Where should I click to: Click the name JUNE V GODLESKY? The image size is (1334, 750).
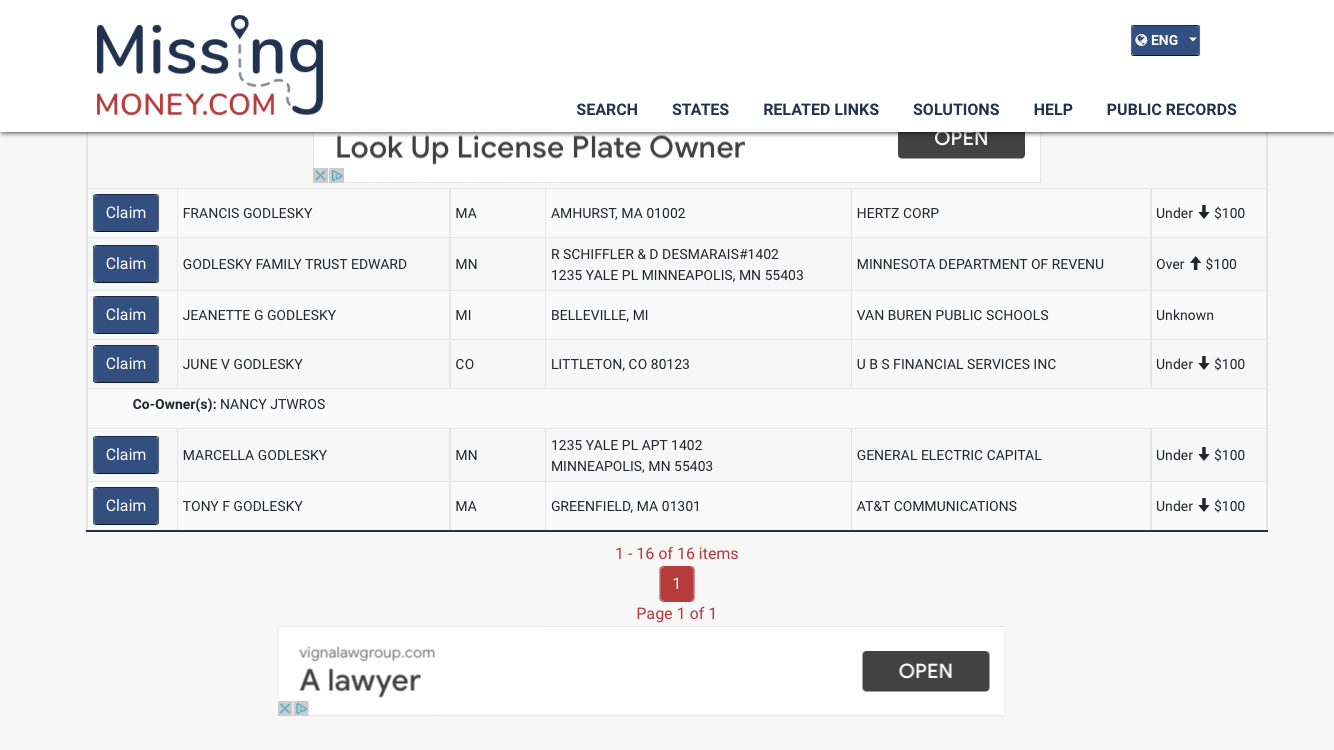243,364
